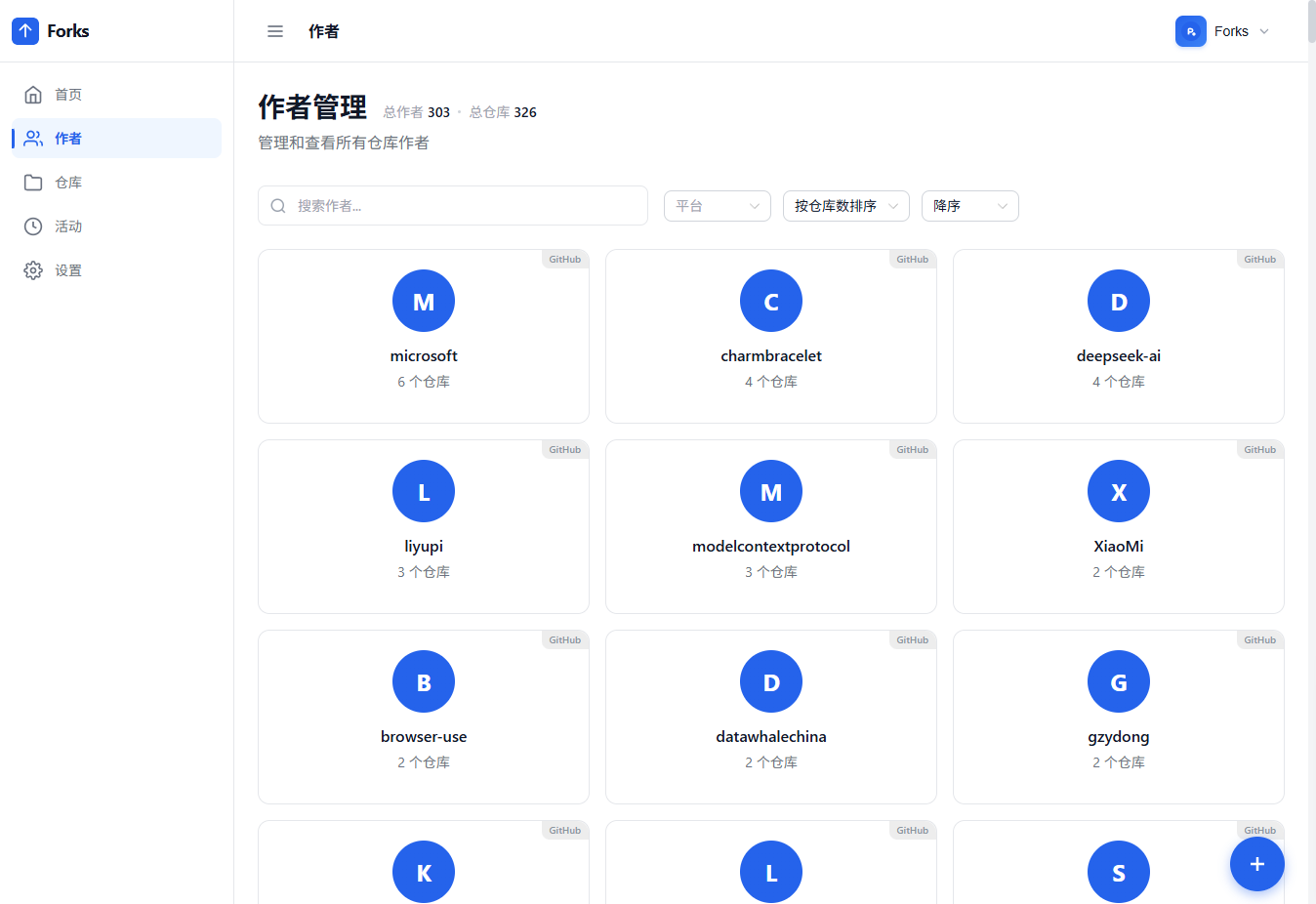This screenshot has width=1316, height=904.
Task: Click the repository folder icon in sidebar
Action: tap(33, 183)
